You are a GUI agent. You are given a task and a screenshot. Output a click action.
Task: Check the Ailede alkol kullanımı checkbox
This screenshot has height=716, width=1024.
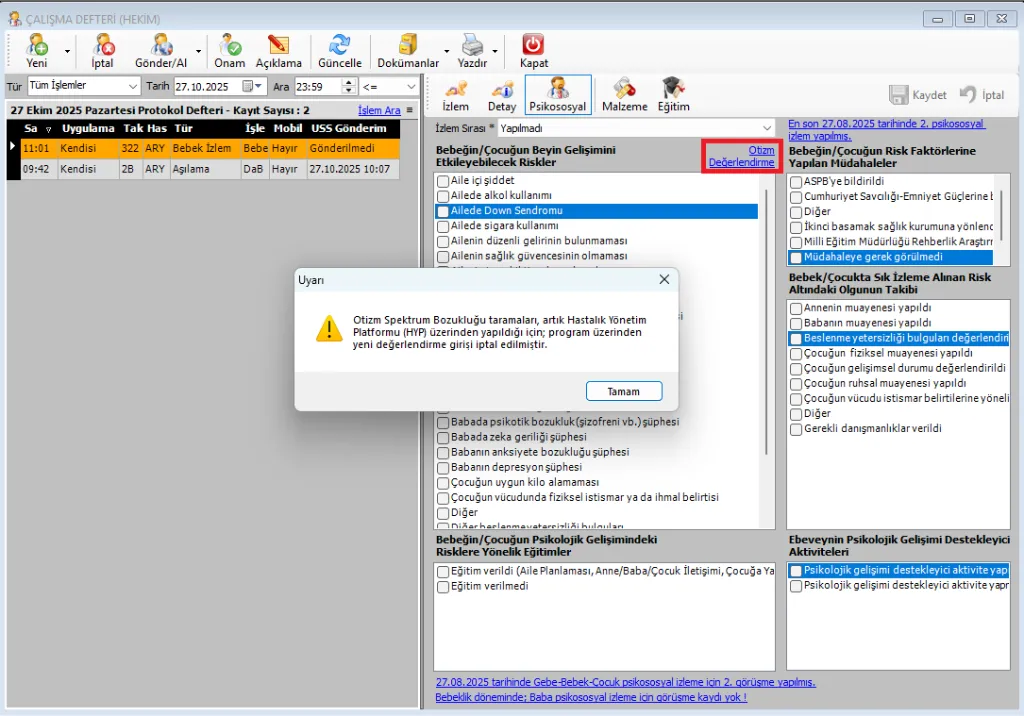[443, 196]
